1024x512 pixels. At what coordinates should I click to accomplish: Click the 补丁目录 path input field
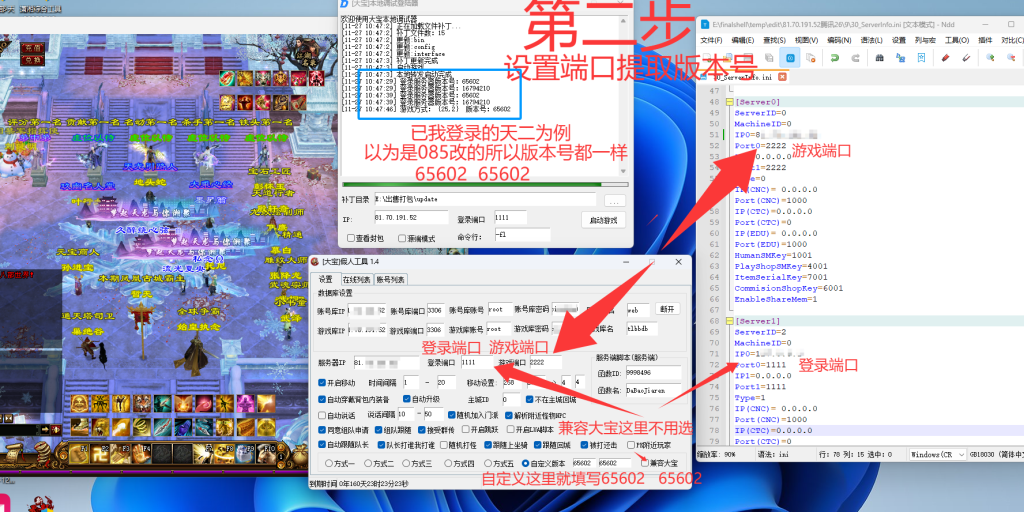485,199
